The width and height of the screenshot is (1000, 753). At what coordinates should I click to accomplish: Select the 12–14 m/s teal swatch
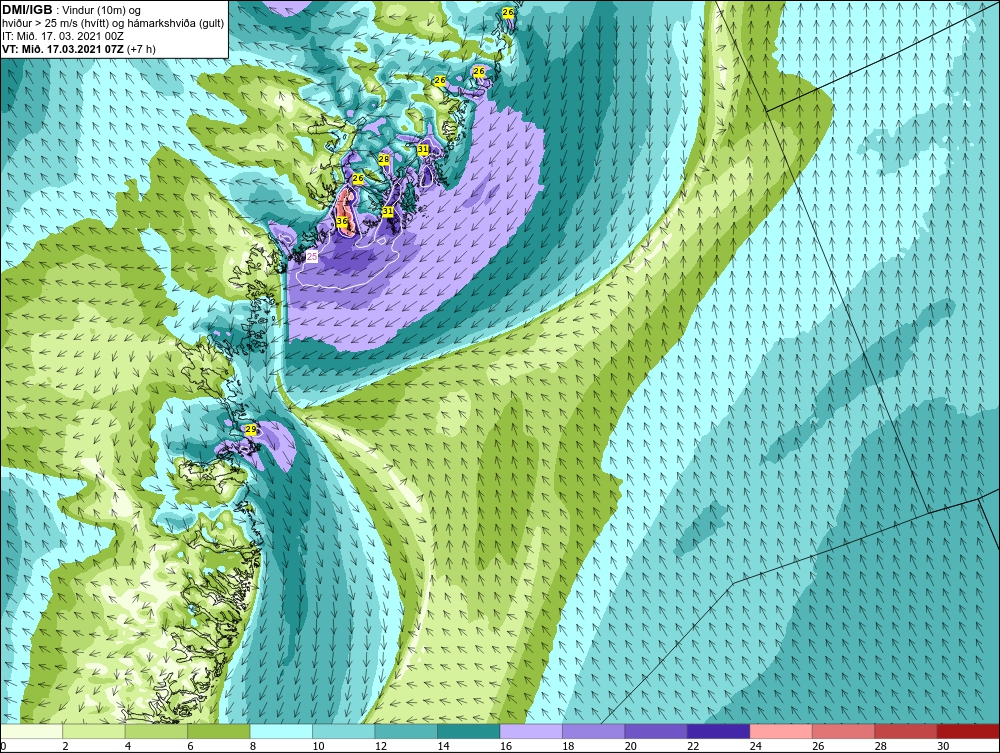406,731
